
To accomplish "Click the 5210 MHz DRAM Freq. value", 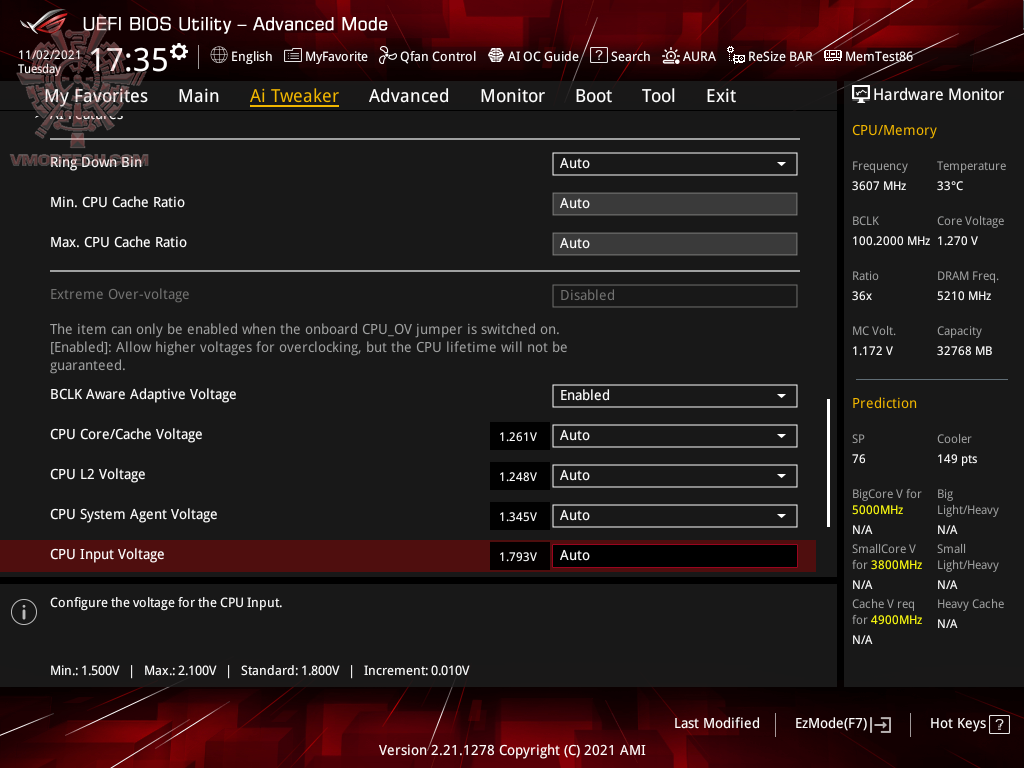I will [964, 296].
